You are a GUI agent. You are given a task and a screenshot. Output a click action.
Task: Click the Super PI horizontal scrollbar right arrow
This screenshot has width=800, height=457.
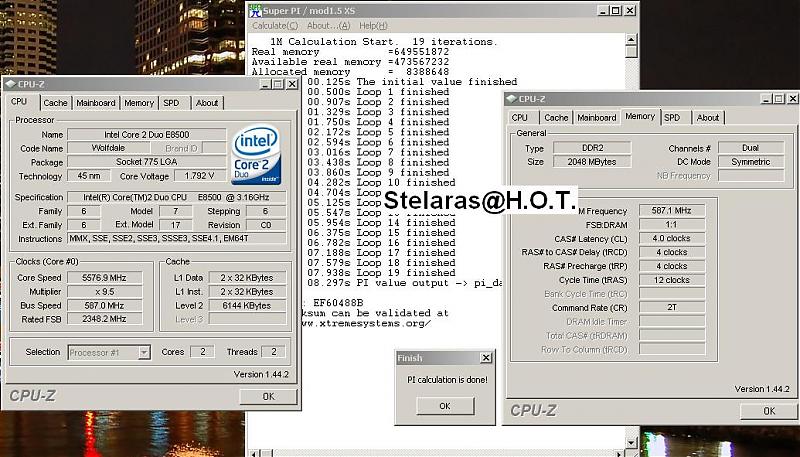click(x=619, y=453)
